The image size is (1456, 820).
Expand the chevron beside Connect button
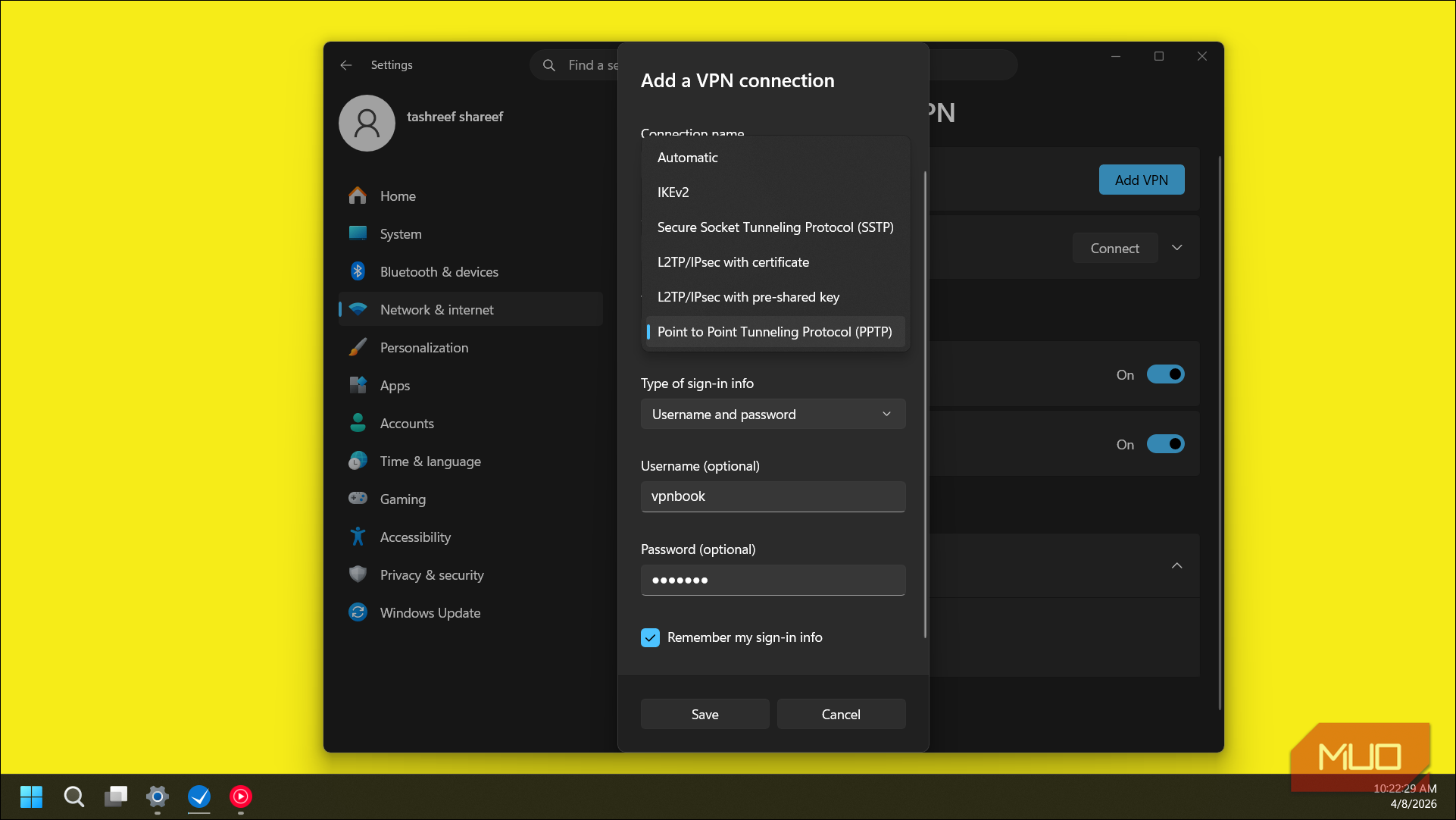point(1177,248)
